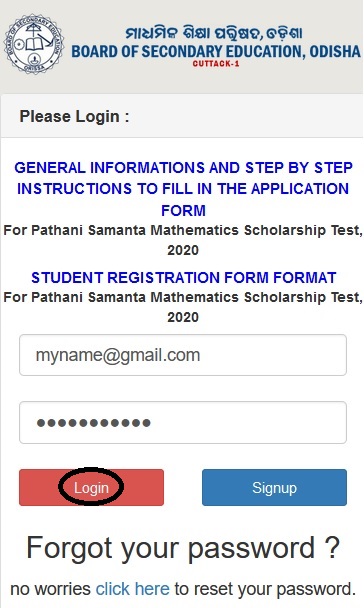Open the General Informations and step-by-step instructions link
The image size is (364, 608).
[x=183, y=189]
